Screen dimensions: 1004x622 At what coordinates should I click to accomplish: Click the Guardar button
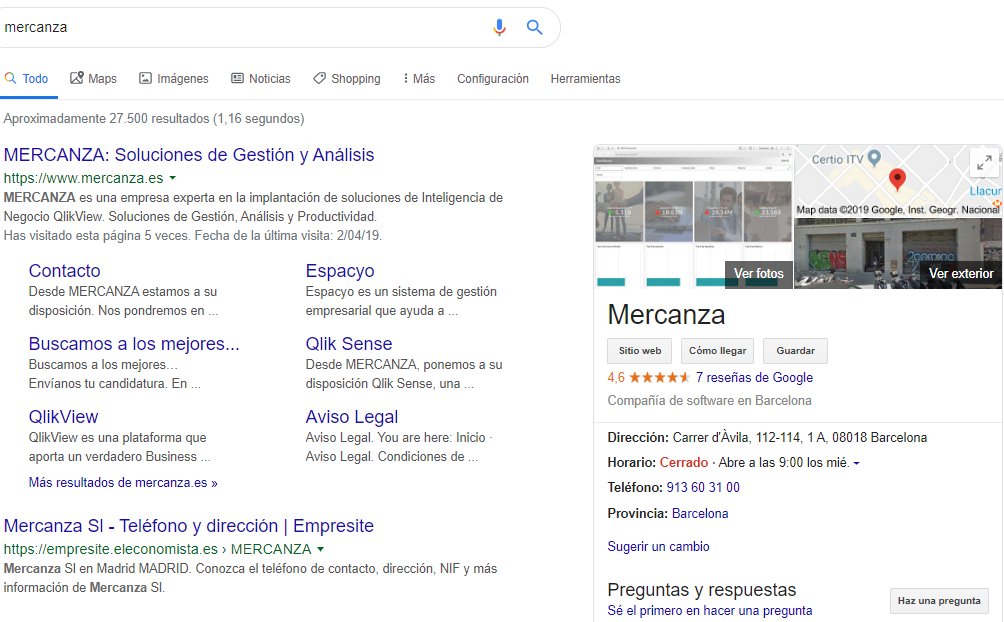click(x=795, y=350)
